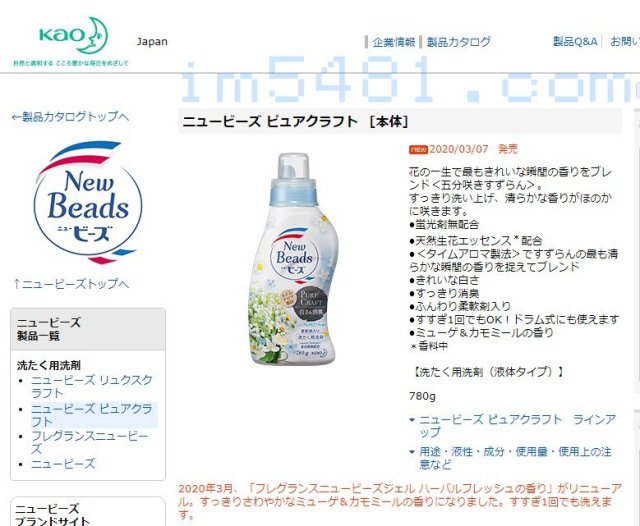Select highlighted ニュービーズ ピュアクラフト list item
This screenshot has height=526, width=640.
[92, 415]
